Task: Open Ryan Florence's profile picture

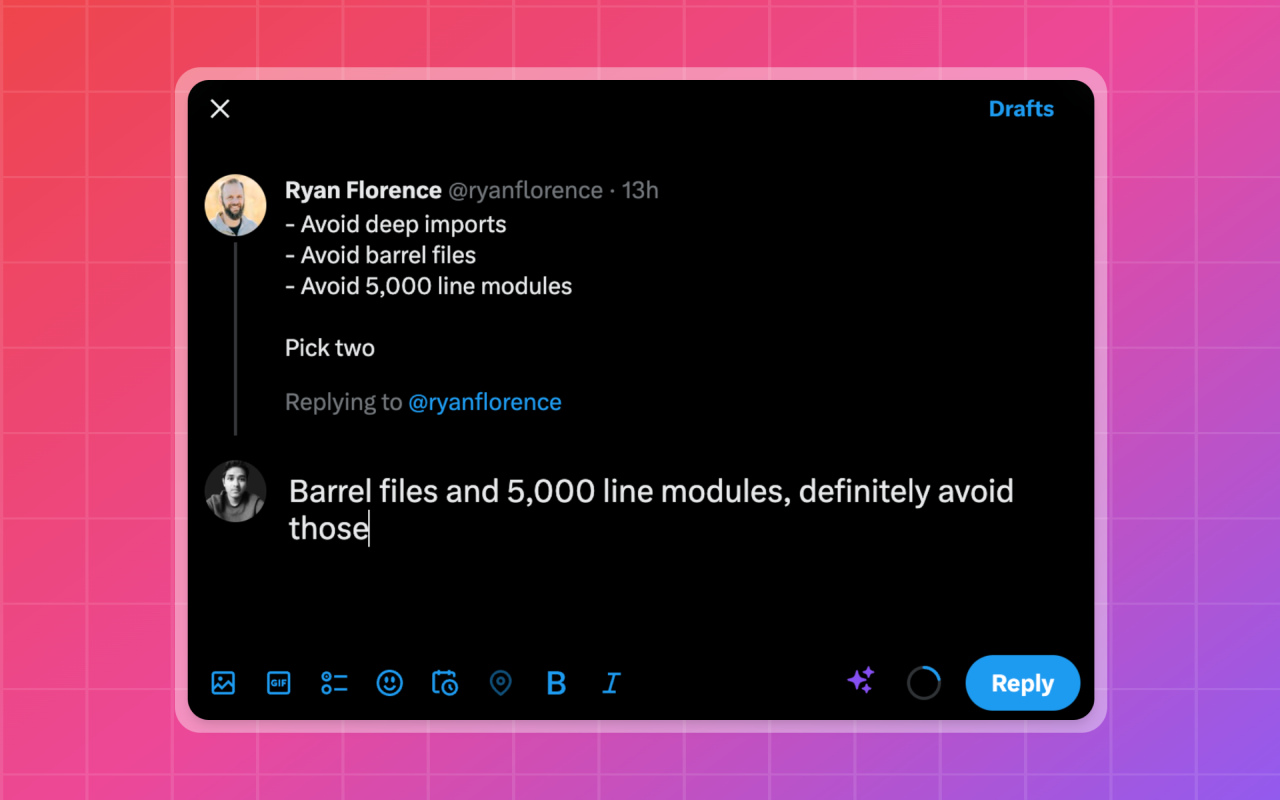Action: [235, 205]
